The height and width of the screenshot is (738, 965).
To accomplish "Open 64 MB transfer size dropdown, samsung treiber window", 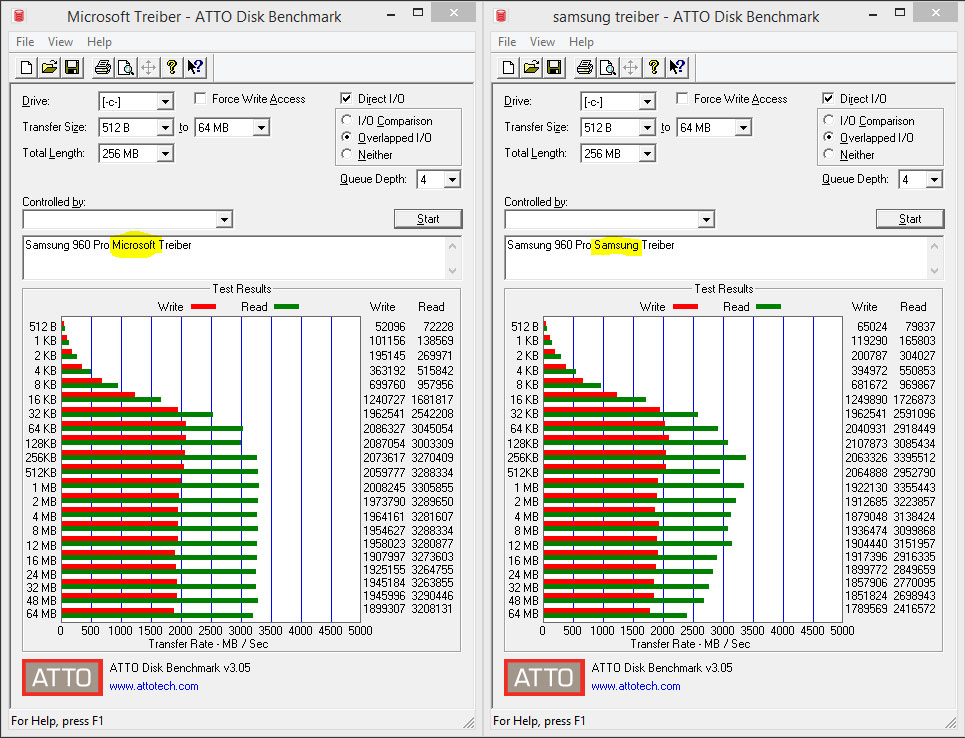I will point(743,127).
